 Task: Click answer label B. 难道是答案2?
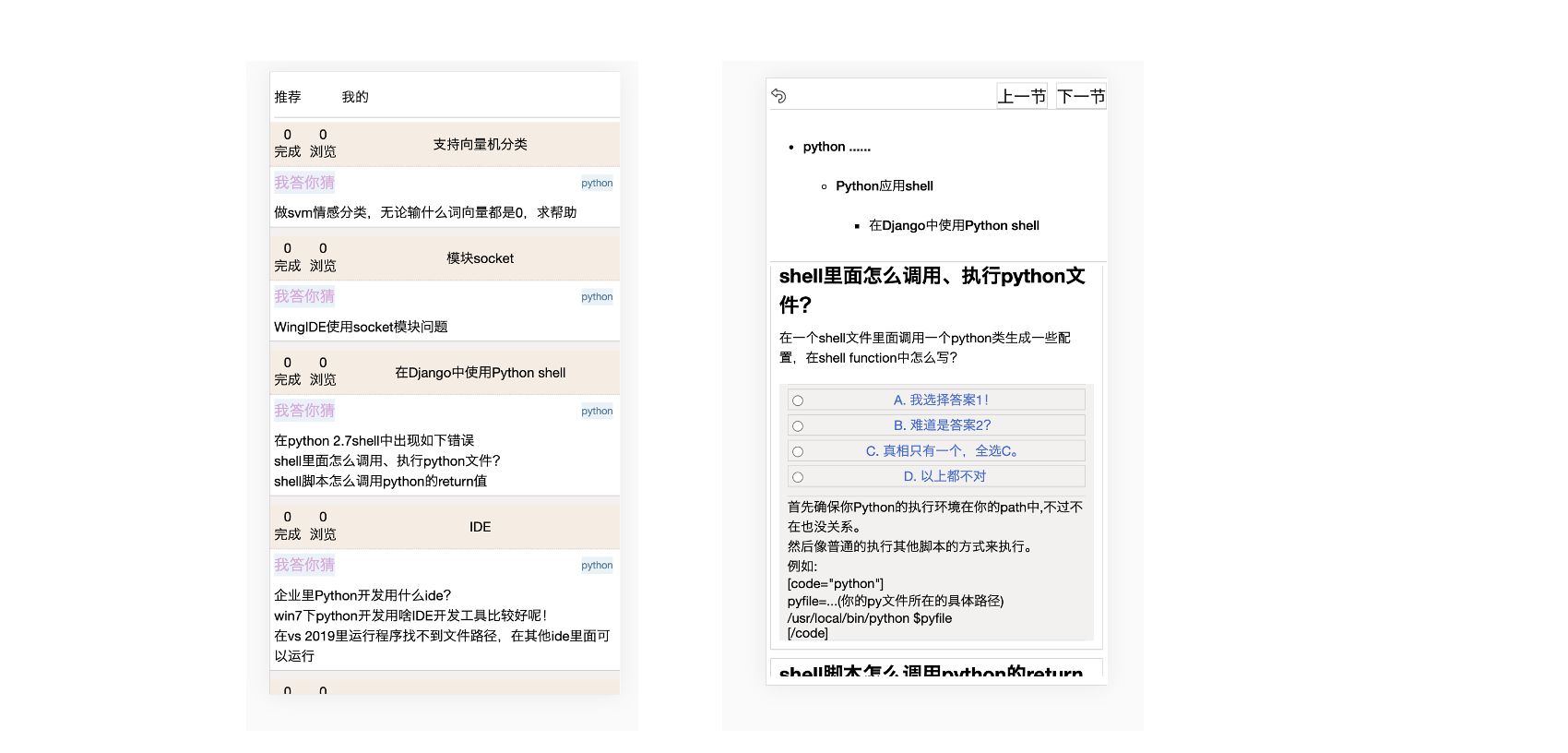click(x=942, y=425)
